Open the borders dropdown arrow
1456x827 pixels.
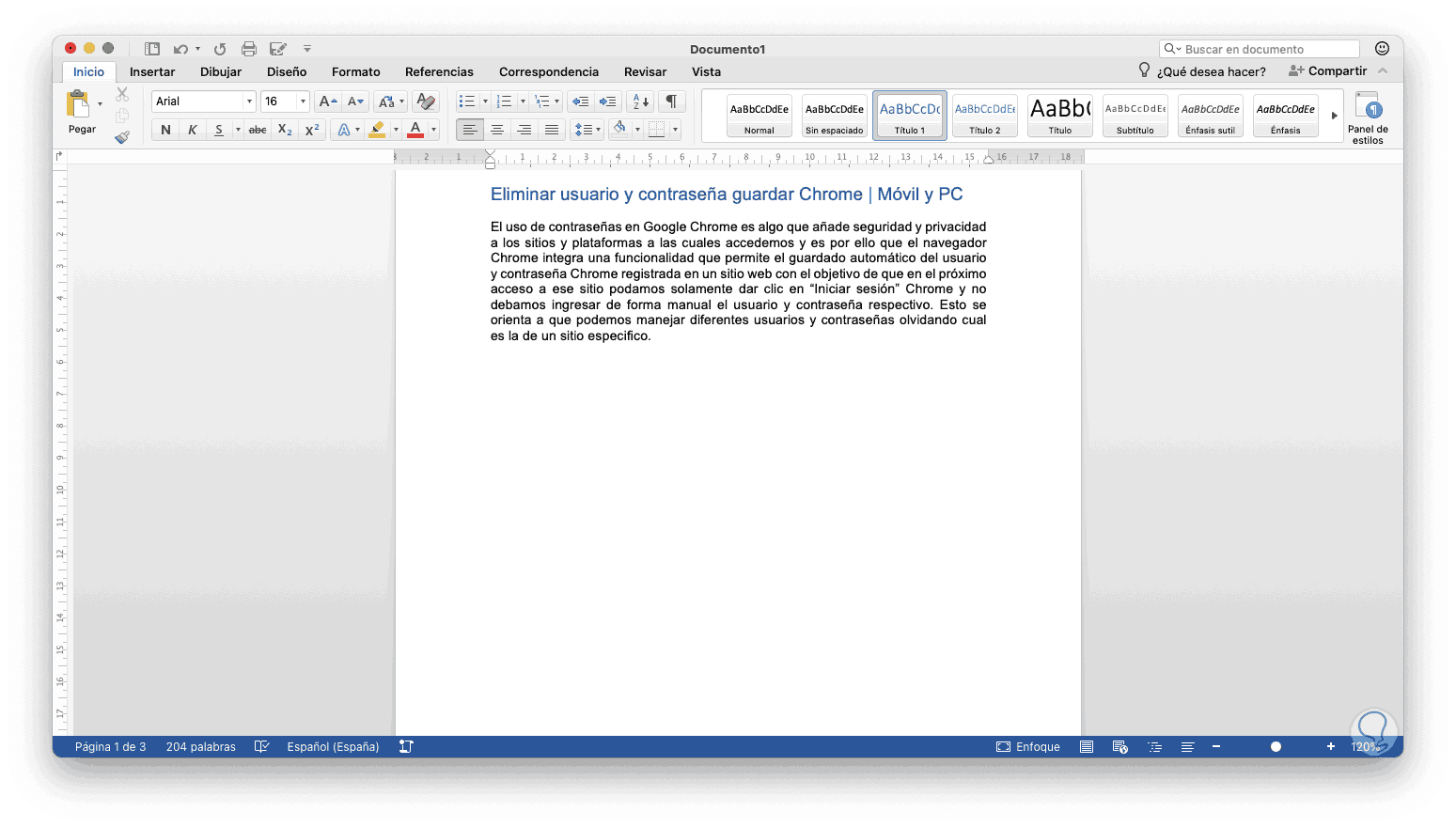click(x=675, y=130)
